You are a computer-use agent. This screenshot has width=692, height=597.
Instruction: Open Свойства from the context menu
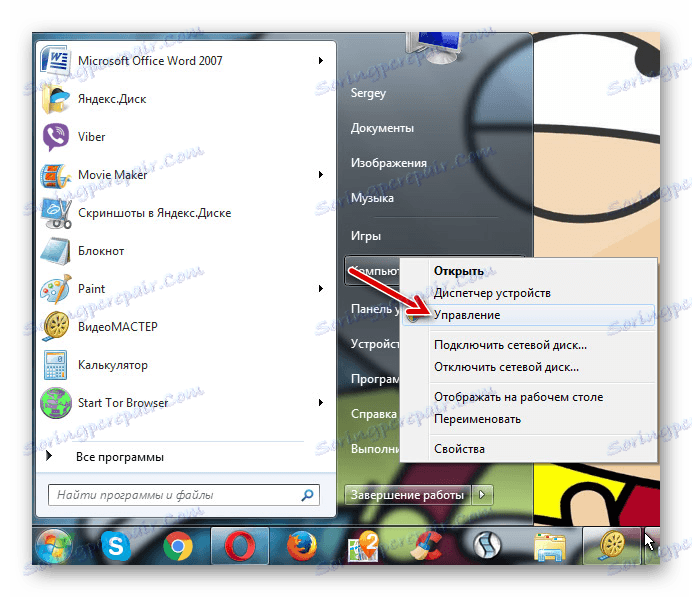tap(459, 449)
